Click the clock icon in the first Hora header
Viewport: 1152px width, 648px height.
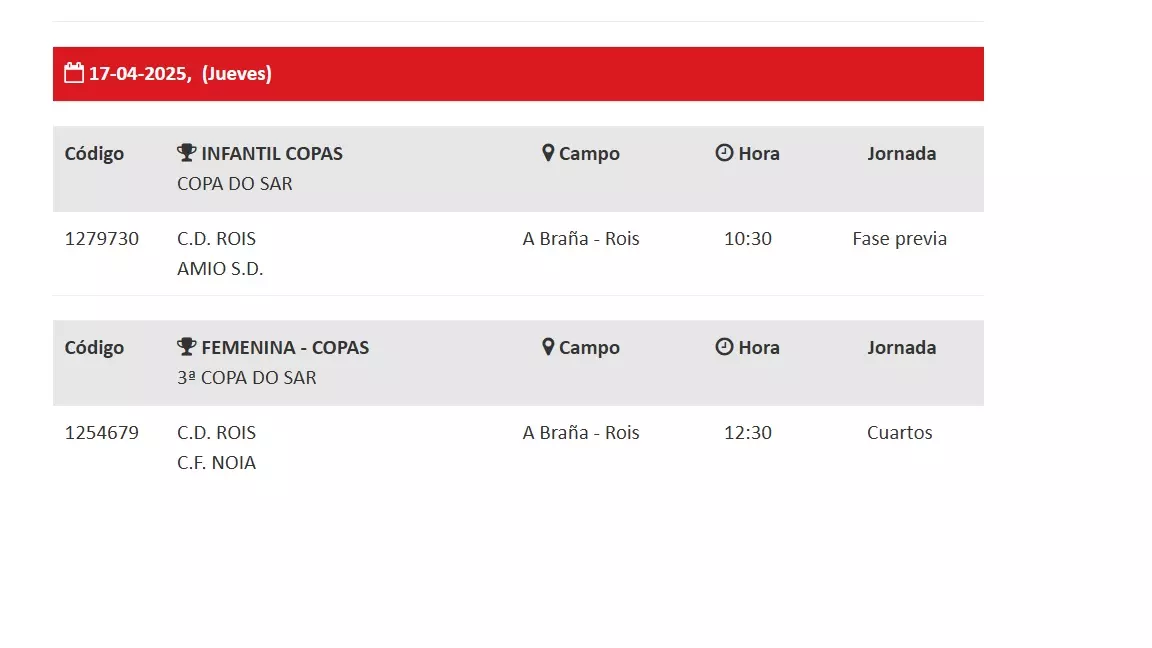[x=724, y=152]
